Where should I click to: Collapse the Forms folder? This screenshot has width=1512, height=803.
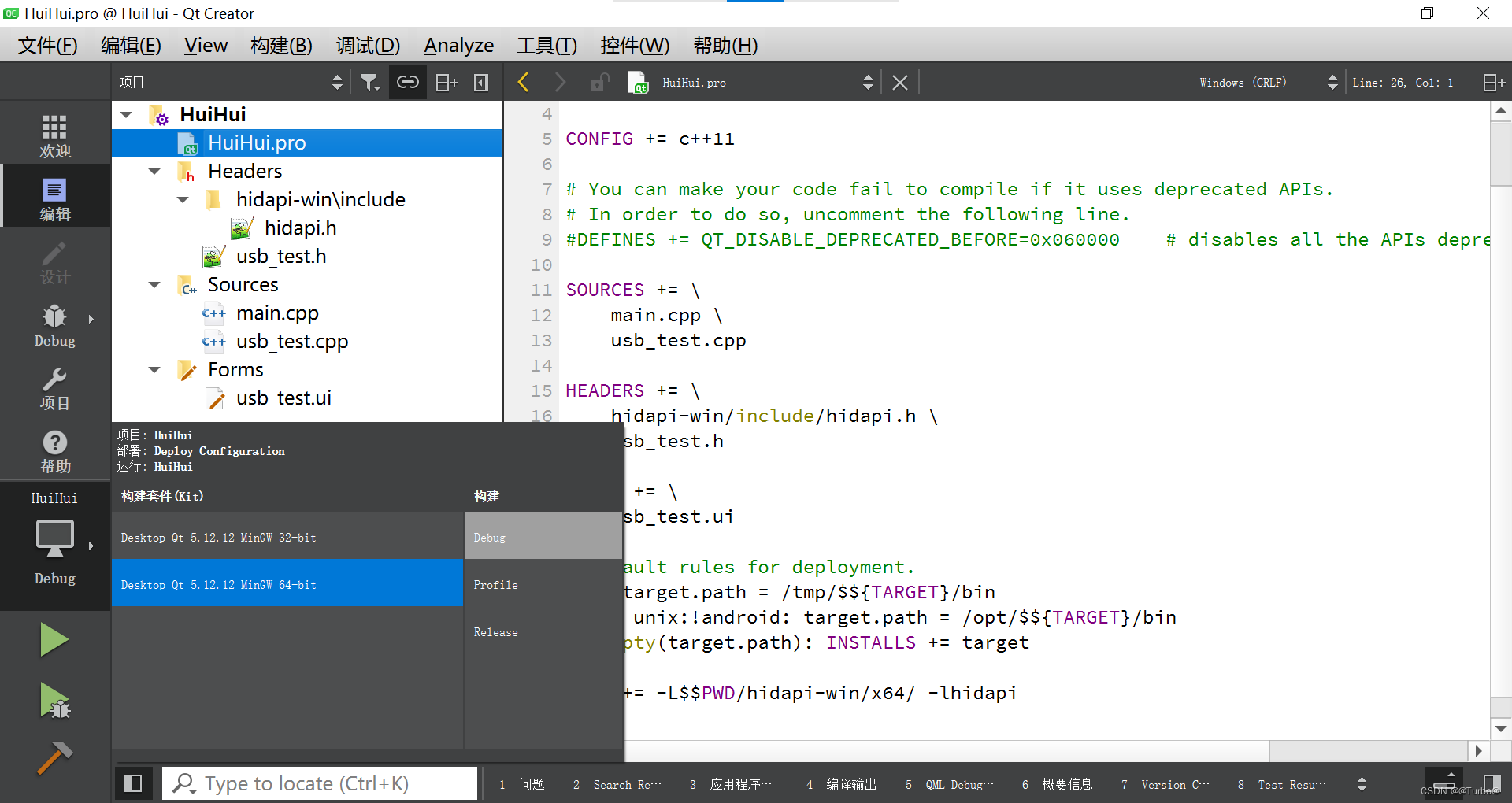pyautogui.click(x=154, y=370)
